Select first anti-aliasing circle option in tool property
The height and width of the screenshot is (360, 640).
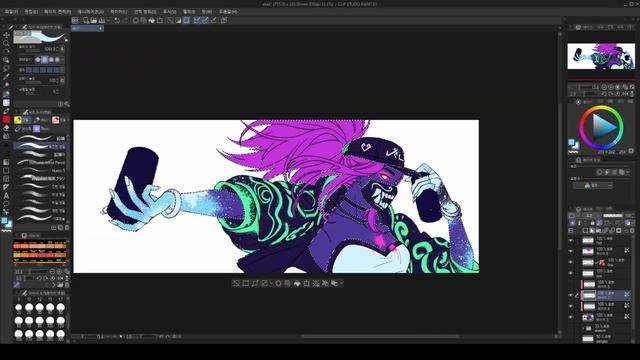pyautogui.click(x=38, y=60)
